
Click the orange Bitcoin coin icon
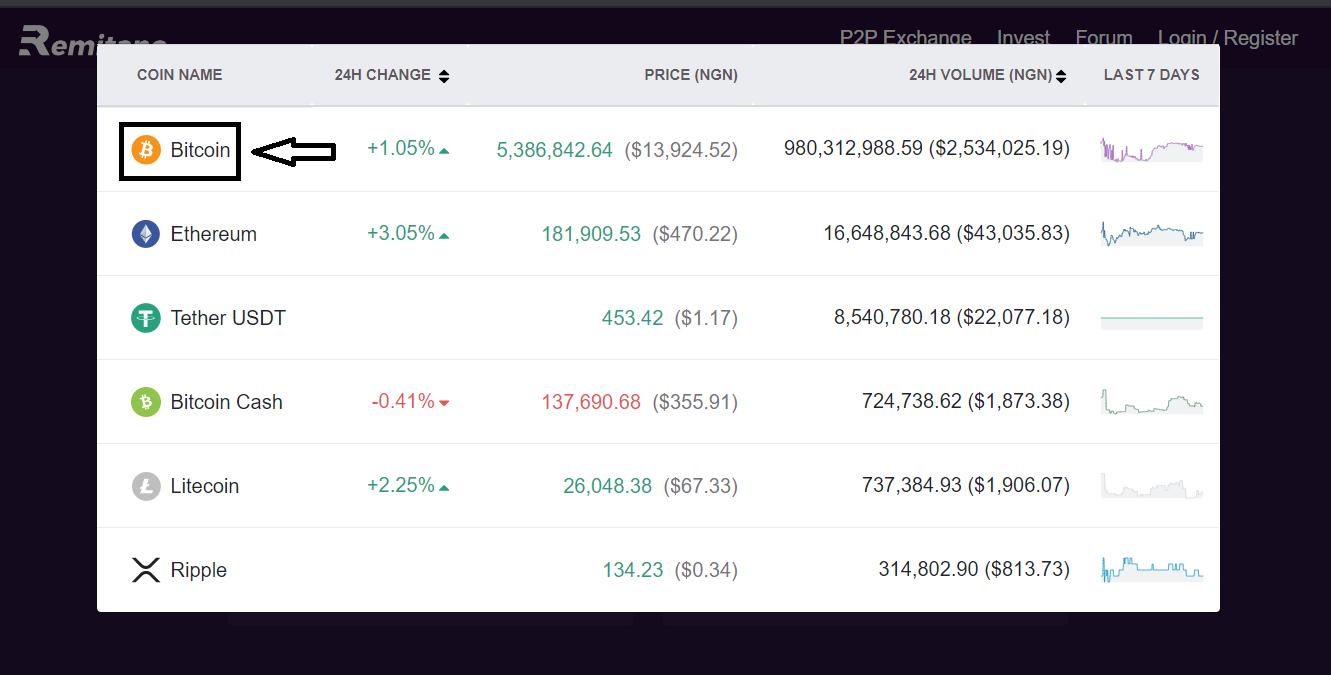tap(146, 150)
